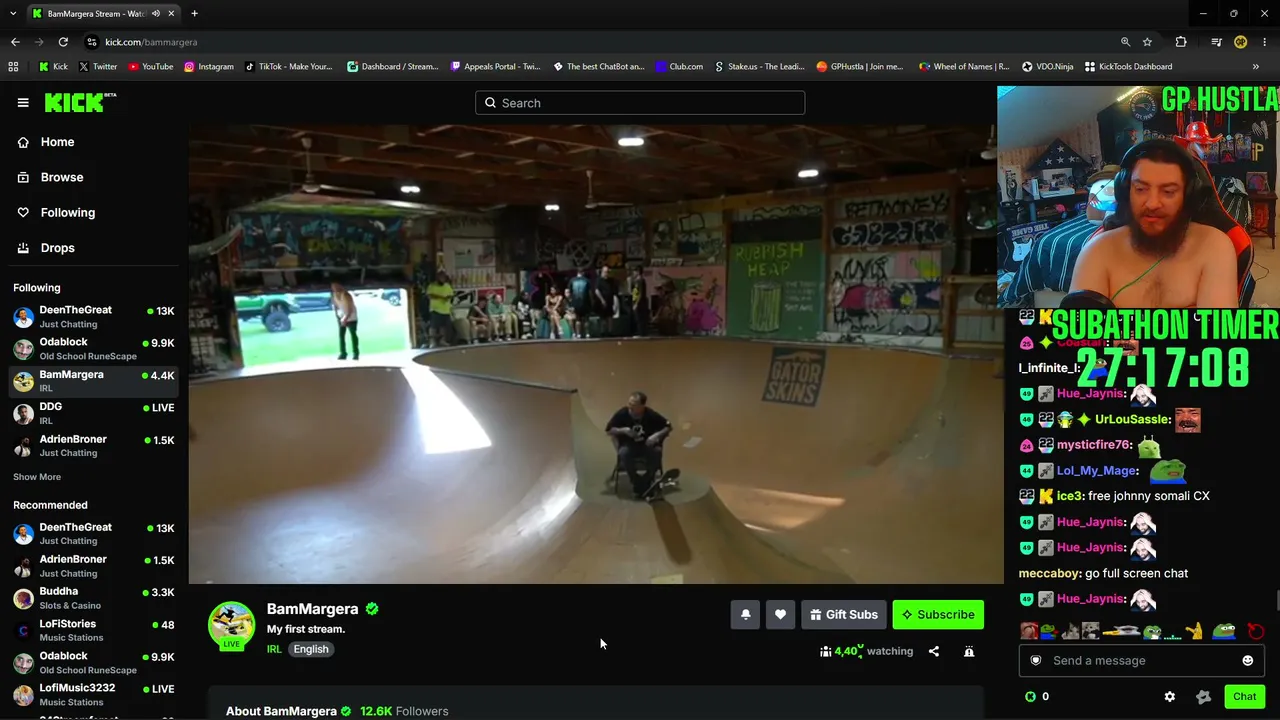This screenshot has width=1280, height=720.
Task: Click the badge icon beside chat settings
Action: [x=1203, y=697]
